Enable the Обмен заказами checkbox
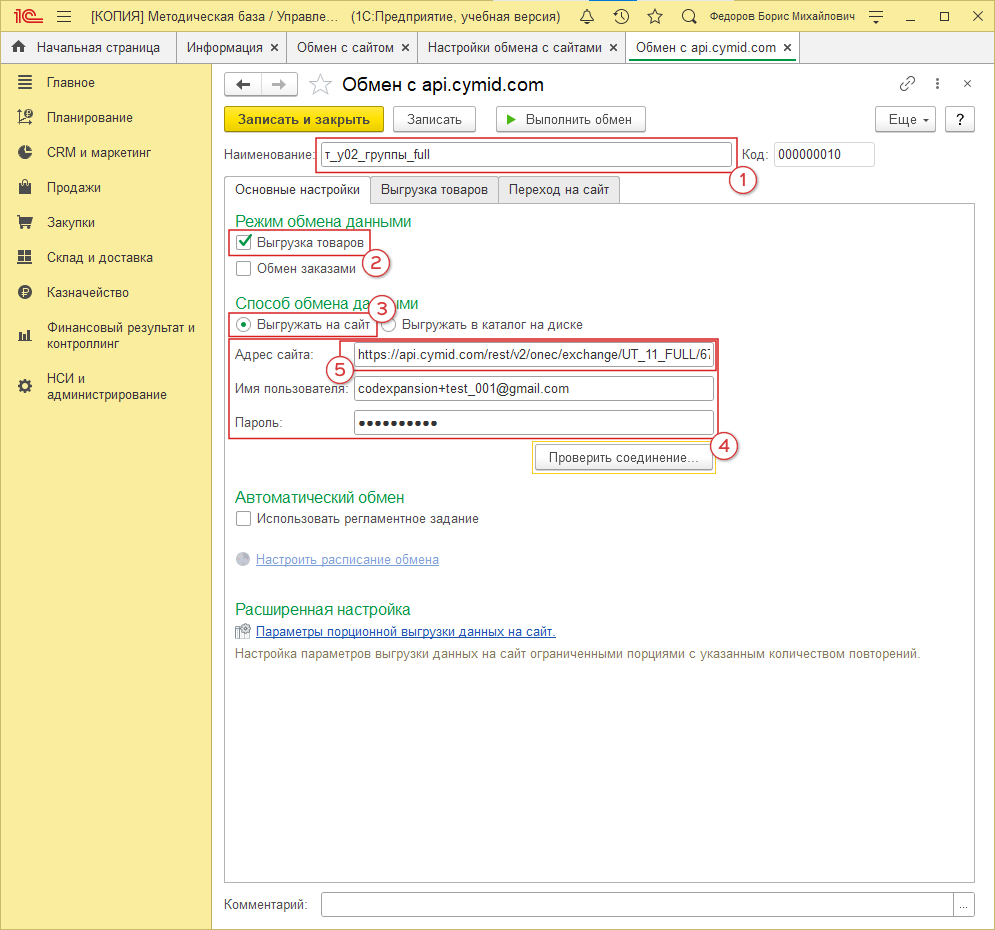Screen dimensions: 995x930 (243, 268)
